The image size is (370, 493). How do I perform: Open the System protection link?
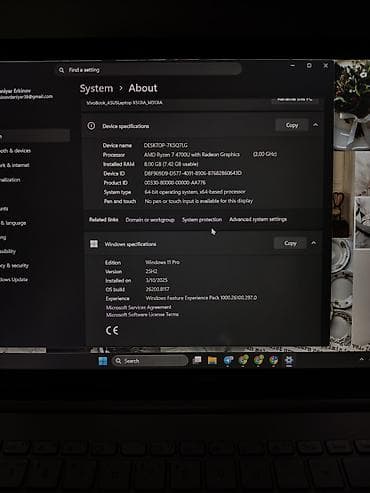(x=202, y=219)
